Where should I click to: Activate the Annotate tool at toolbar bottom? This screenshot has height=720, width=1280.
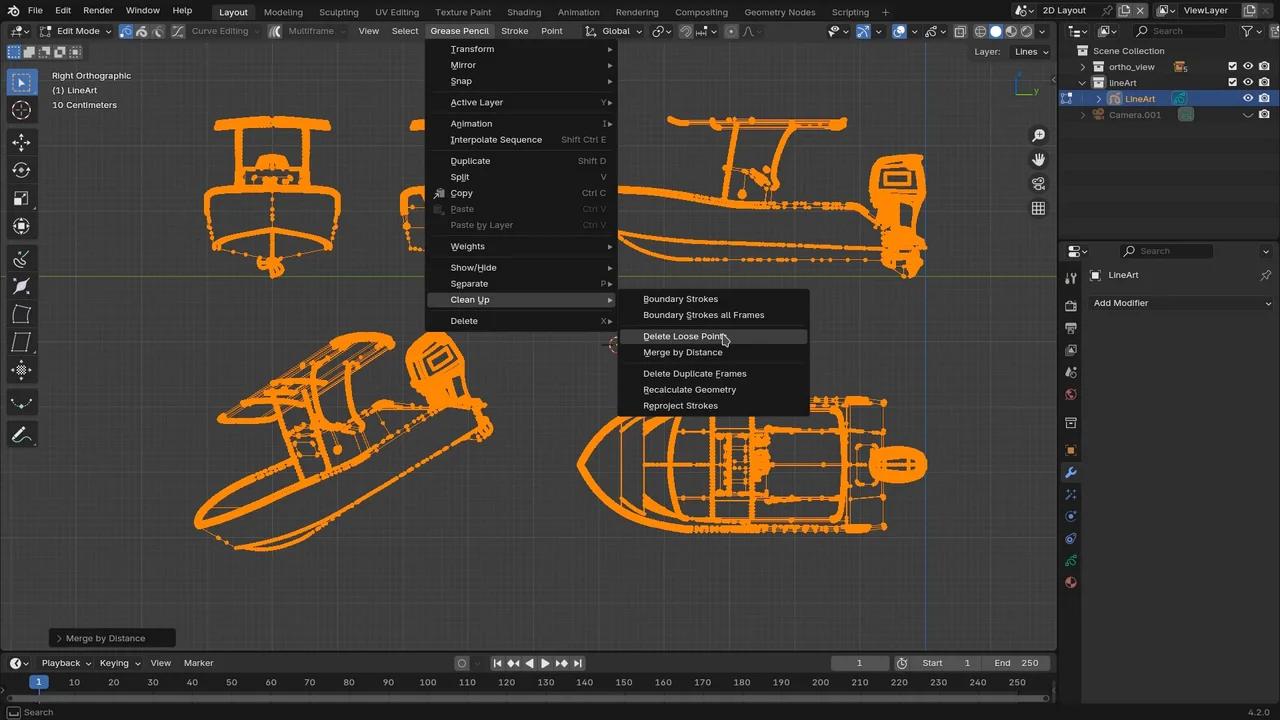pyautogui.click(x=22, y=434)
